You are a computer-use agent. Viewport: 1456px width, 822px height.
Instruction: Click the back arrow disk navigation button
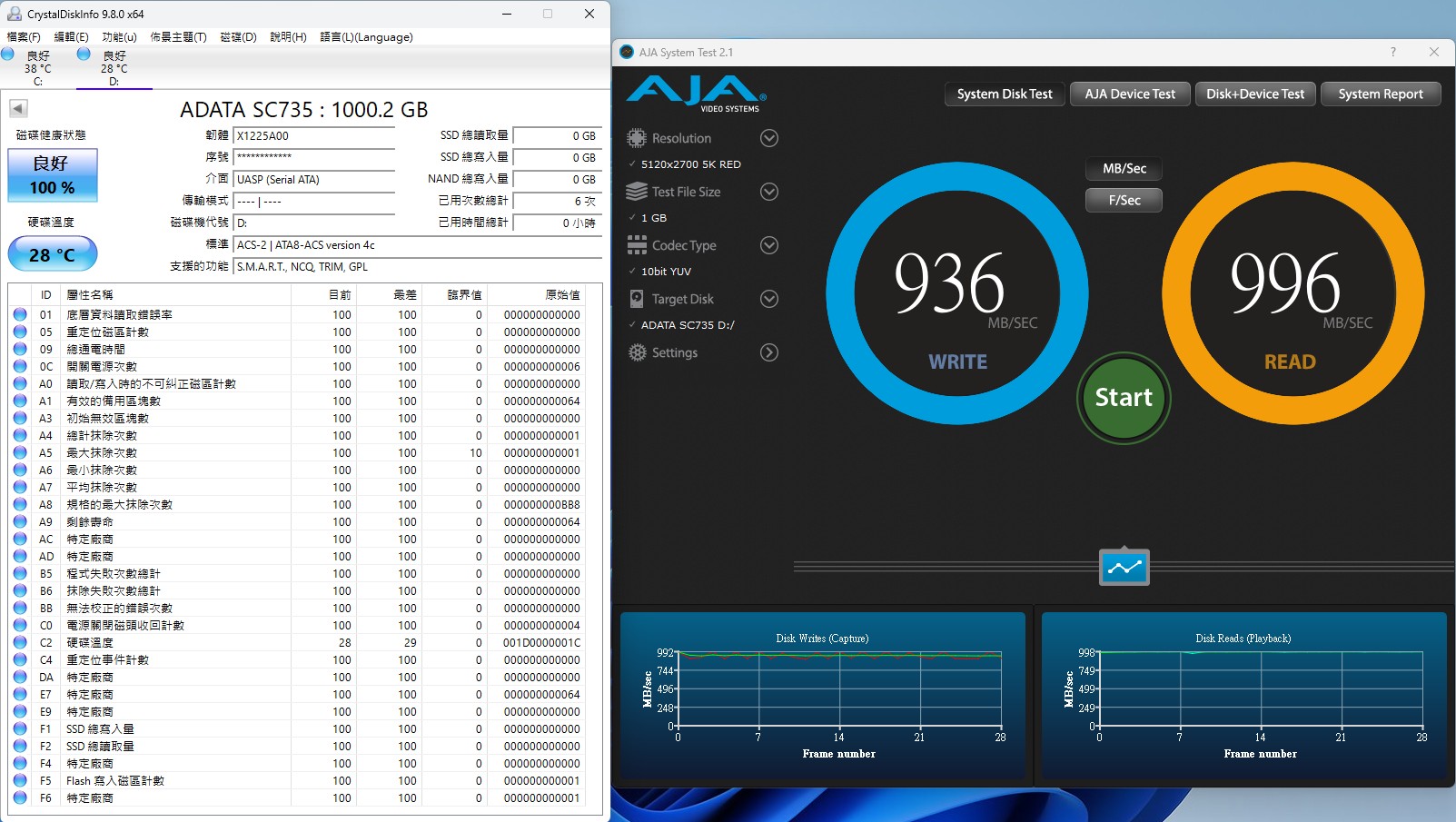(18, 109)
